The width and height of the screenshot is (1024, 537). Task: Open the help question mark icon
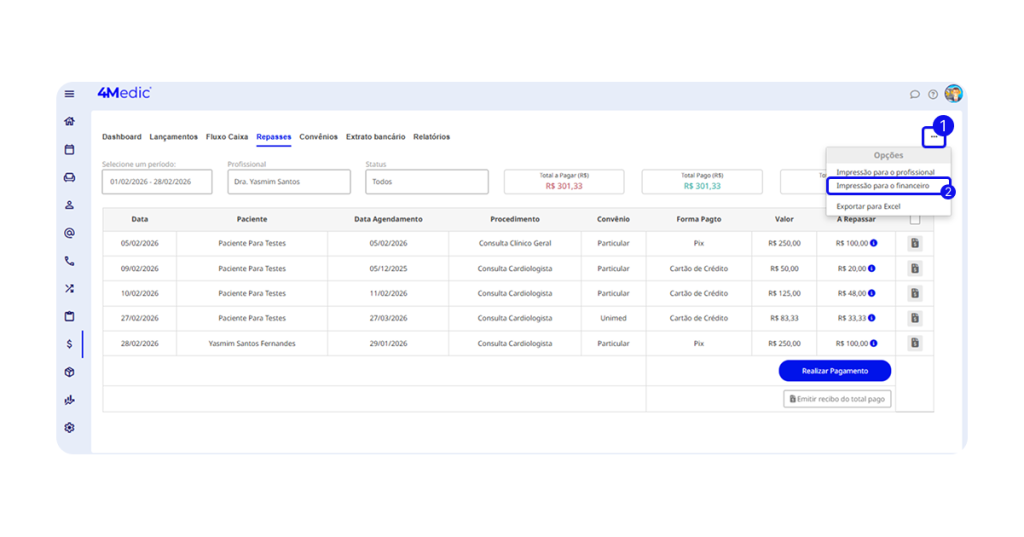click(x=933, y=94)
